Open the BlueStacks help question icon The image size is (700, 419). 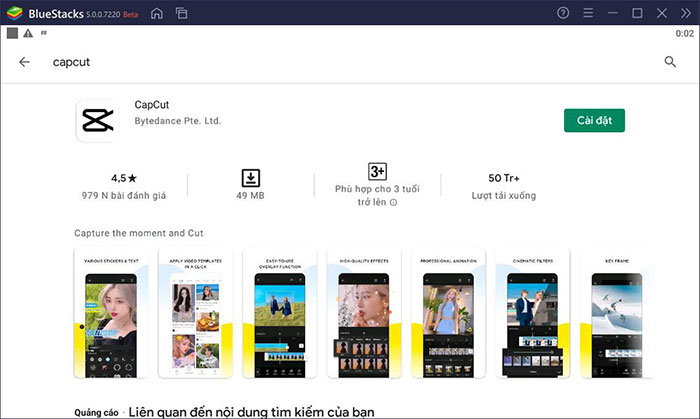tap(563, 13)
